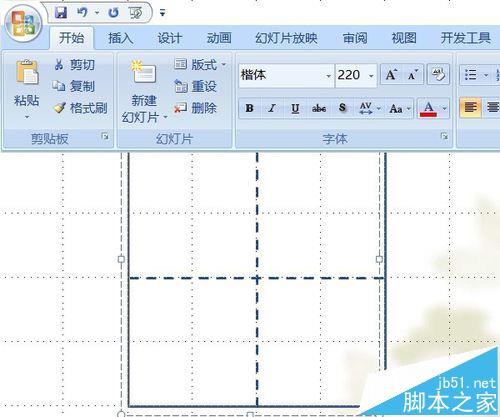Align text to the left

pos(470,107)
